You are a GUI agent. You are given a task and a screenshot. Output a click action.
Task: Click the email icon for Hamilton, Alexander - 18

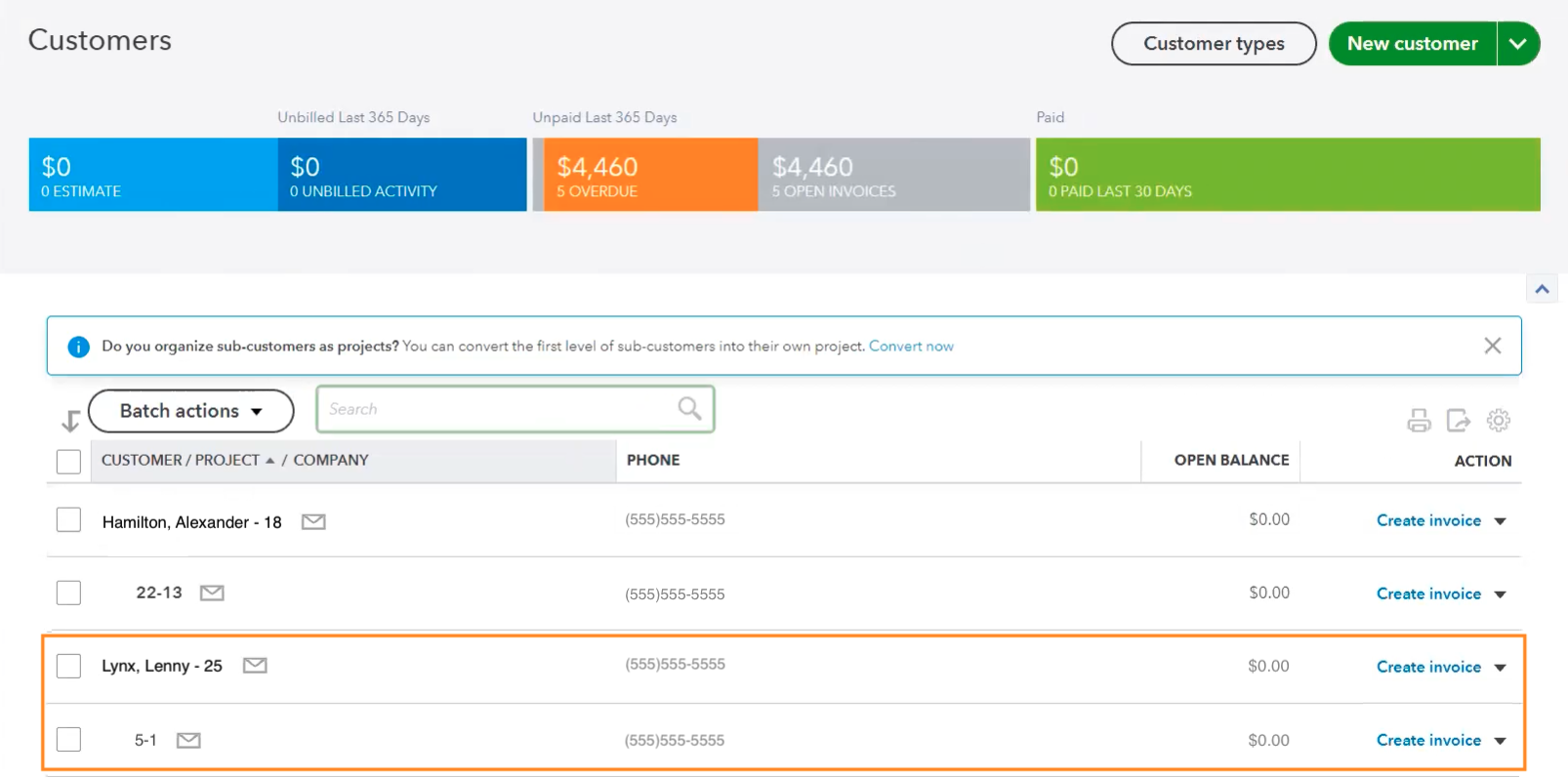click(313, 522)
